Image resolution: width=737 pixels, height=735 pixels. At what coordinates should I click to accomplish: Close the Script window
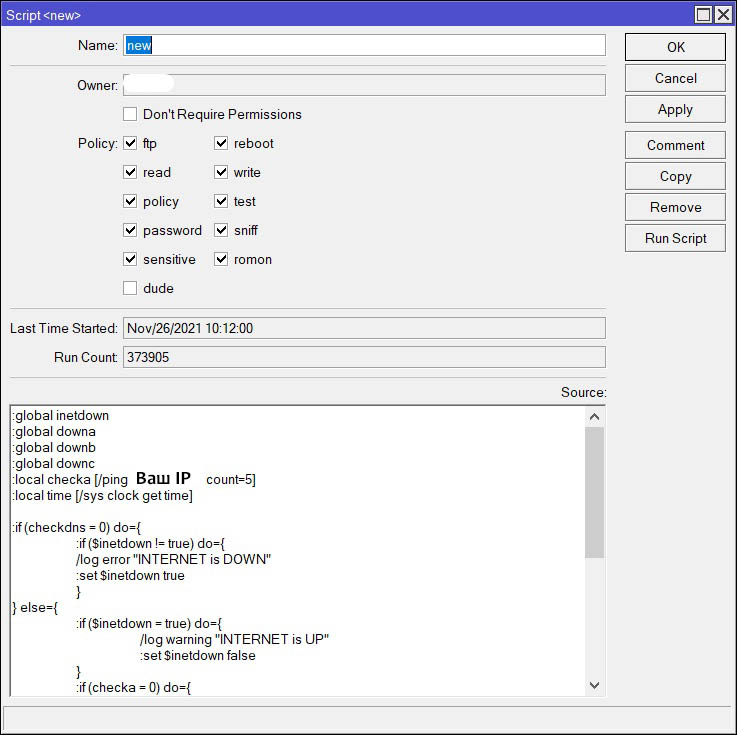click(x=723, y=15)
